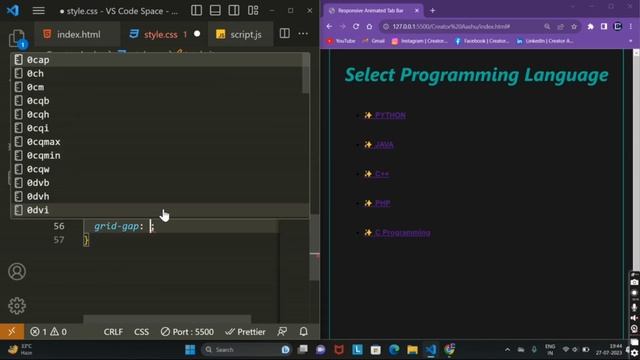This screenshot has width=640, height=360.
Task: Click the PYTHON link on the page
Action: point(390,116)
